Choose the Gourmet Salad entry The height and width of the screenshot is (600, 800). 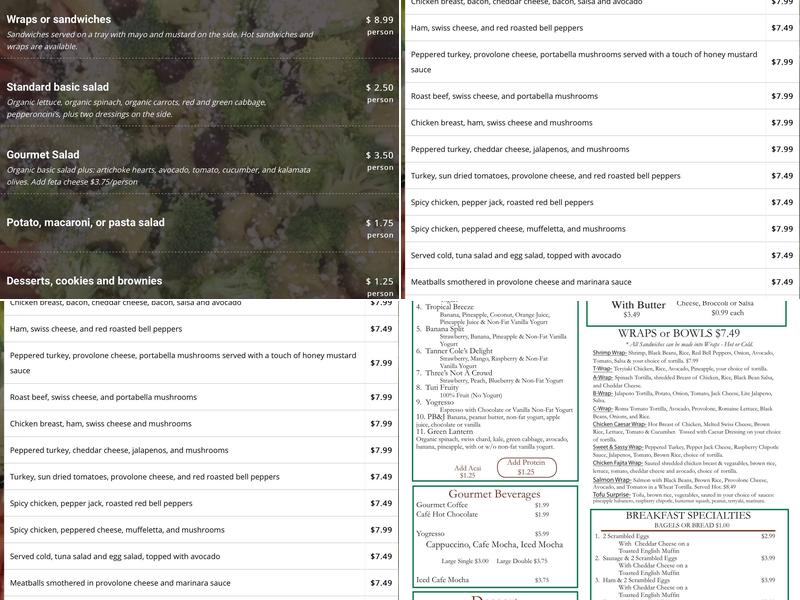(x=43, y=155)
